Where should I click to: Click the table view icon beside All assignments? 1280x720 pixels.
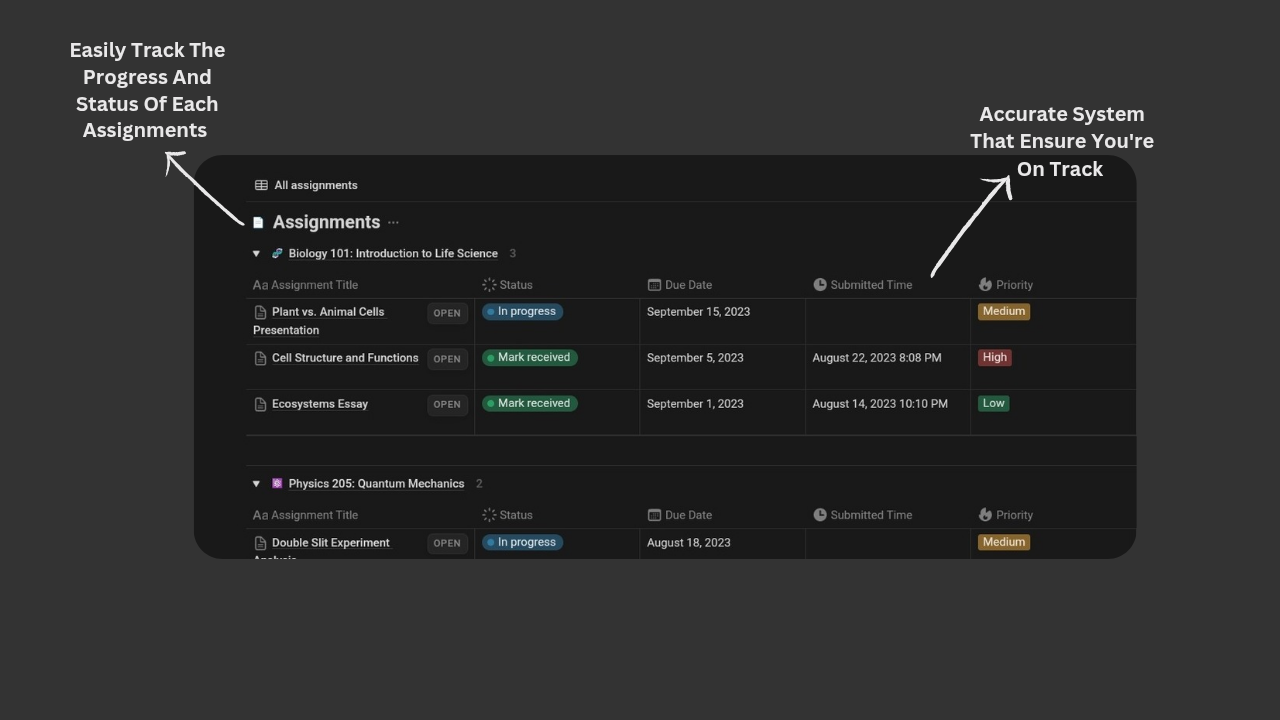point(260,185)
